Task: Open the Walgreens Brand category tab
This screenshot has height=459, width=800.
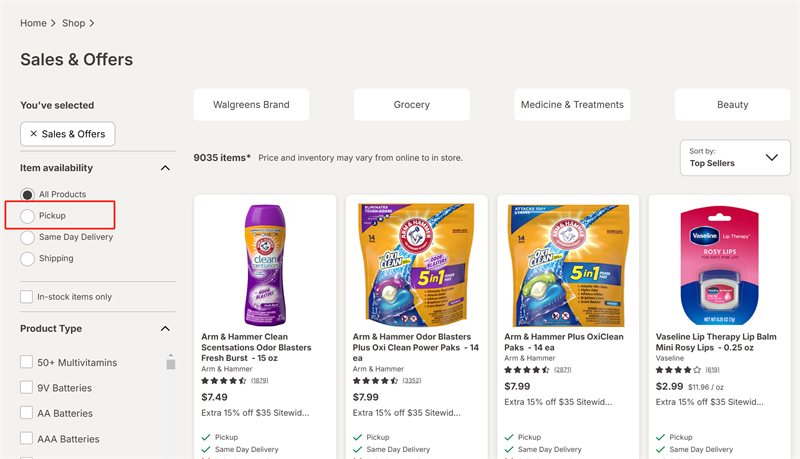Action: [x=251, y=105]
